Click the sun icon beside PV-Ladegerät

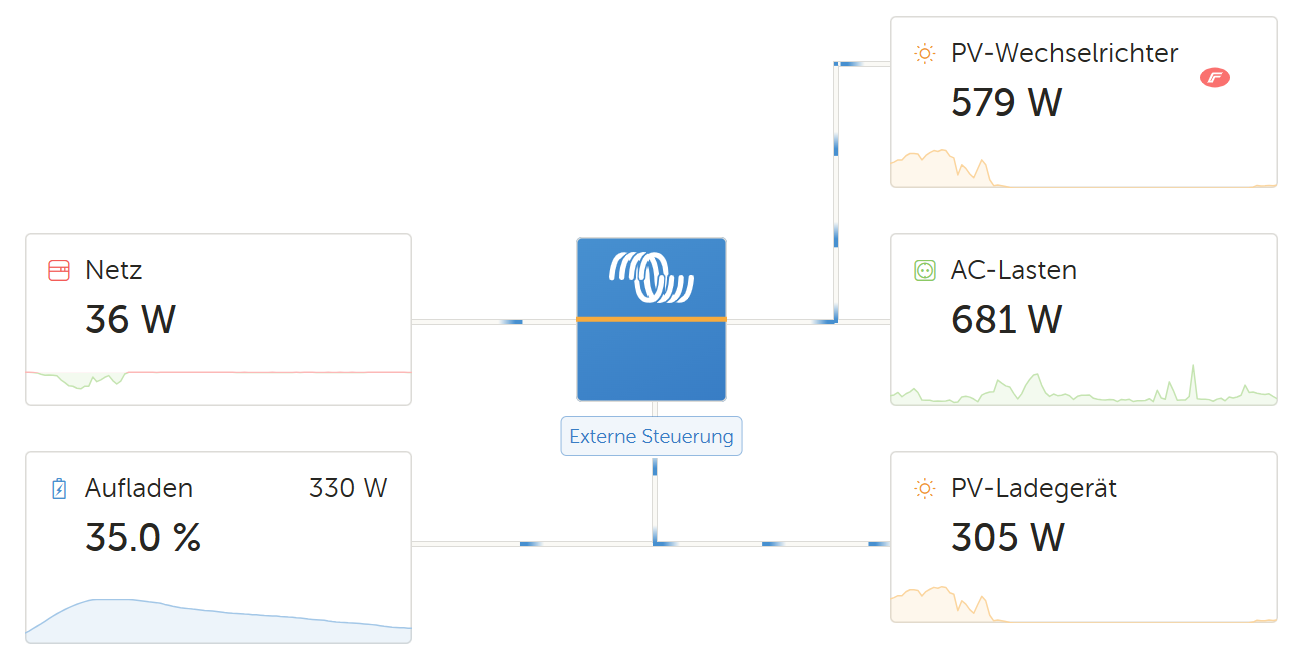pos(925,489)
